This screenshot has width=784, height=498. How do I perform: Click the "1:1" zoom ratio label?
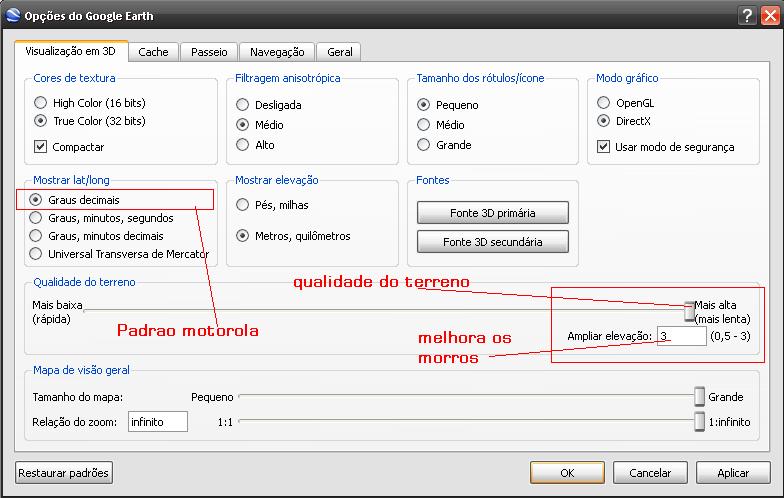(225, 422)
